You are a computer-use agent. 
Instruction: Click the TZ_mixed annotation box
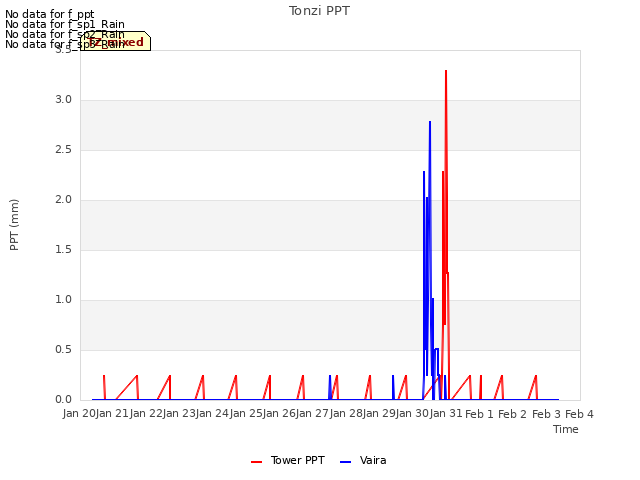(116, 41)
